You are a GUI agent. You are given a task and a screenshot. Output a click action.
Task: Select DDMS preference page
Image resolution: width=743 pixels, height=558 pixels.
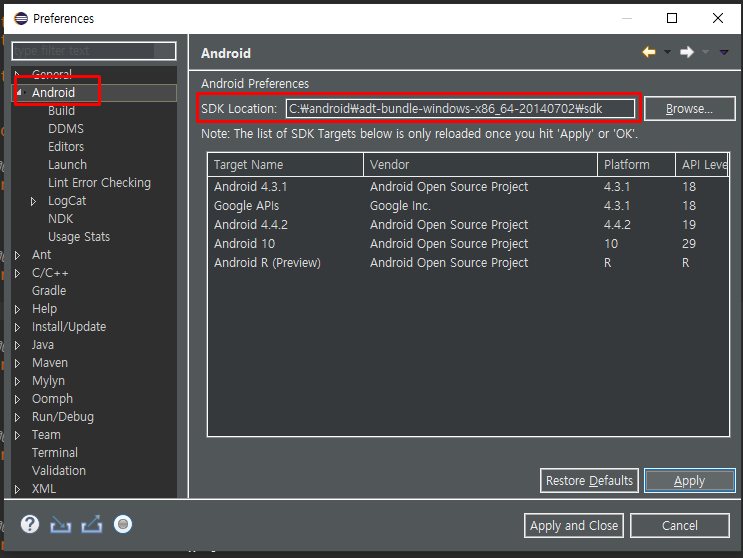[66, 128]
